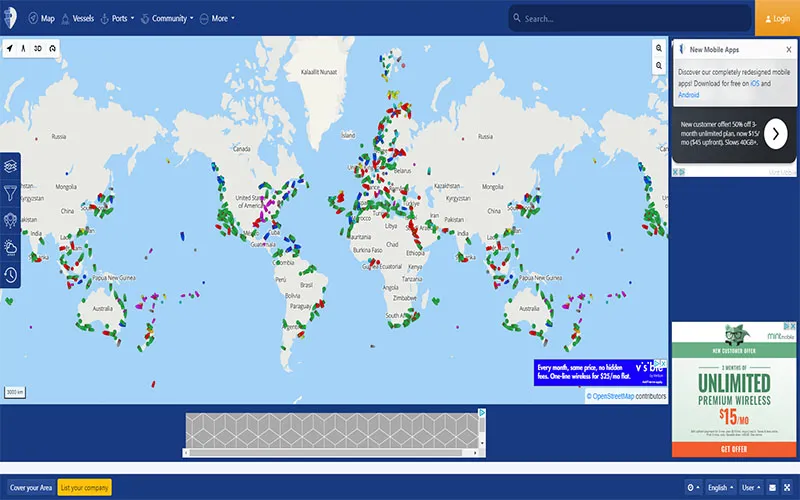Click the Brasil label on the map
Viewport: 800px width, 500px height.
point(306,285)
